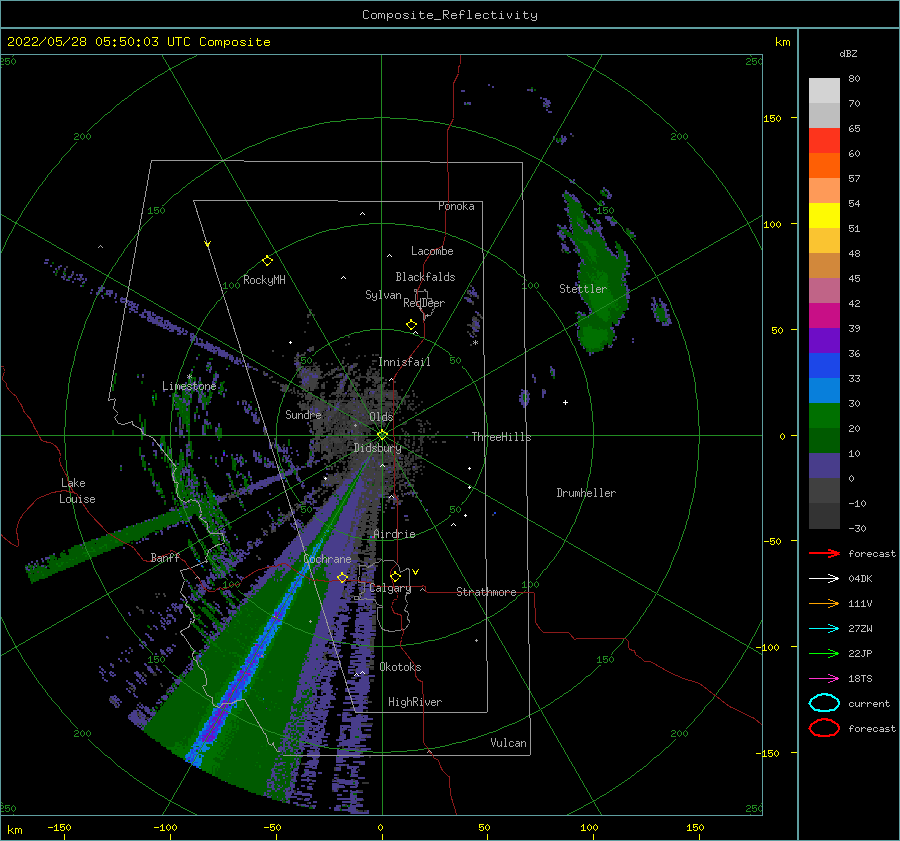Click the 'Blackfalds' town label
The height and width of the screenshot is (841, 900).
(x=425, y=277)
